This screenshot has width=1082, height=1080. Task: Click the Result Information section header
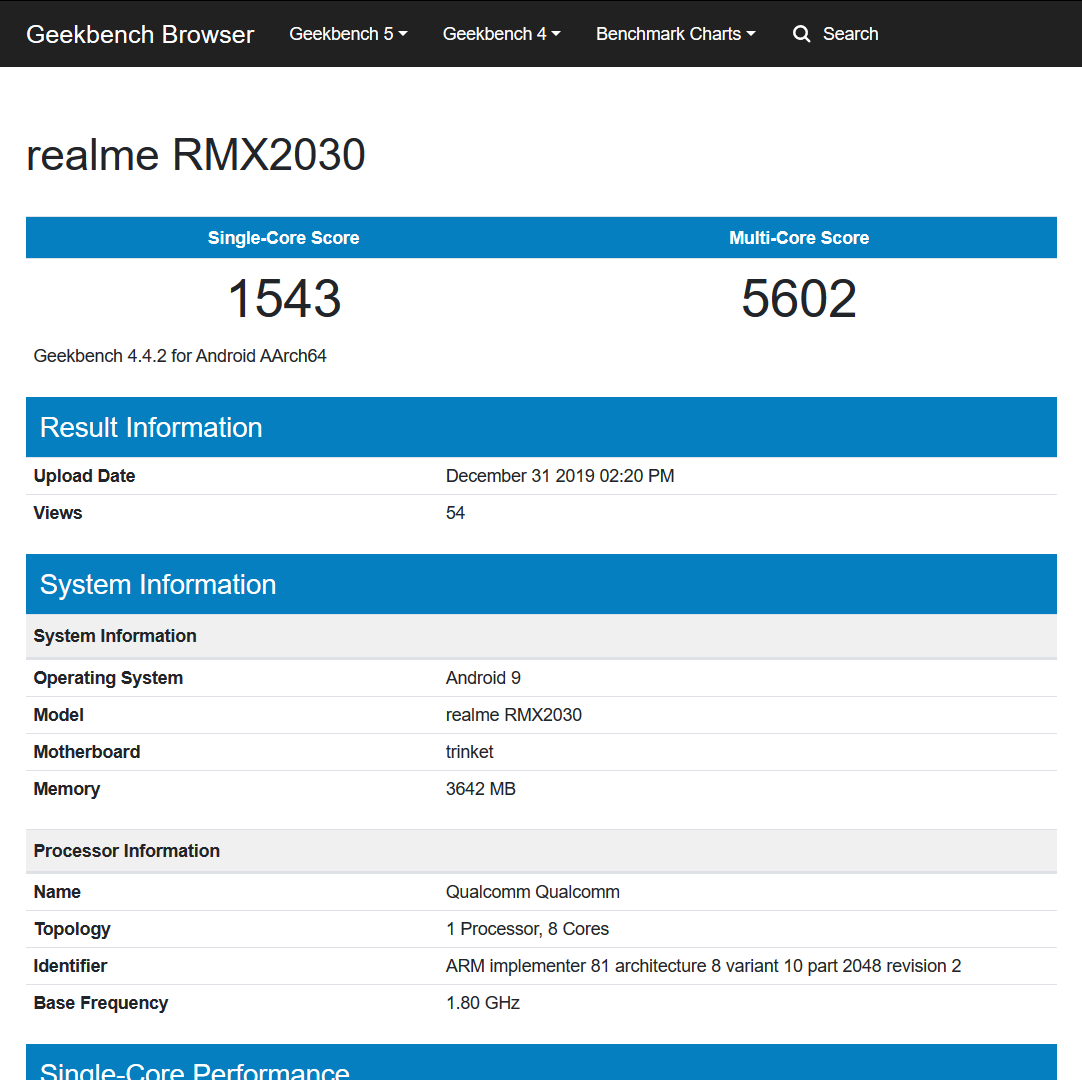click(151, 427)
